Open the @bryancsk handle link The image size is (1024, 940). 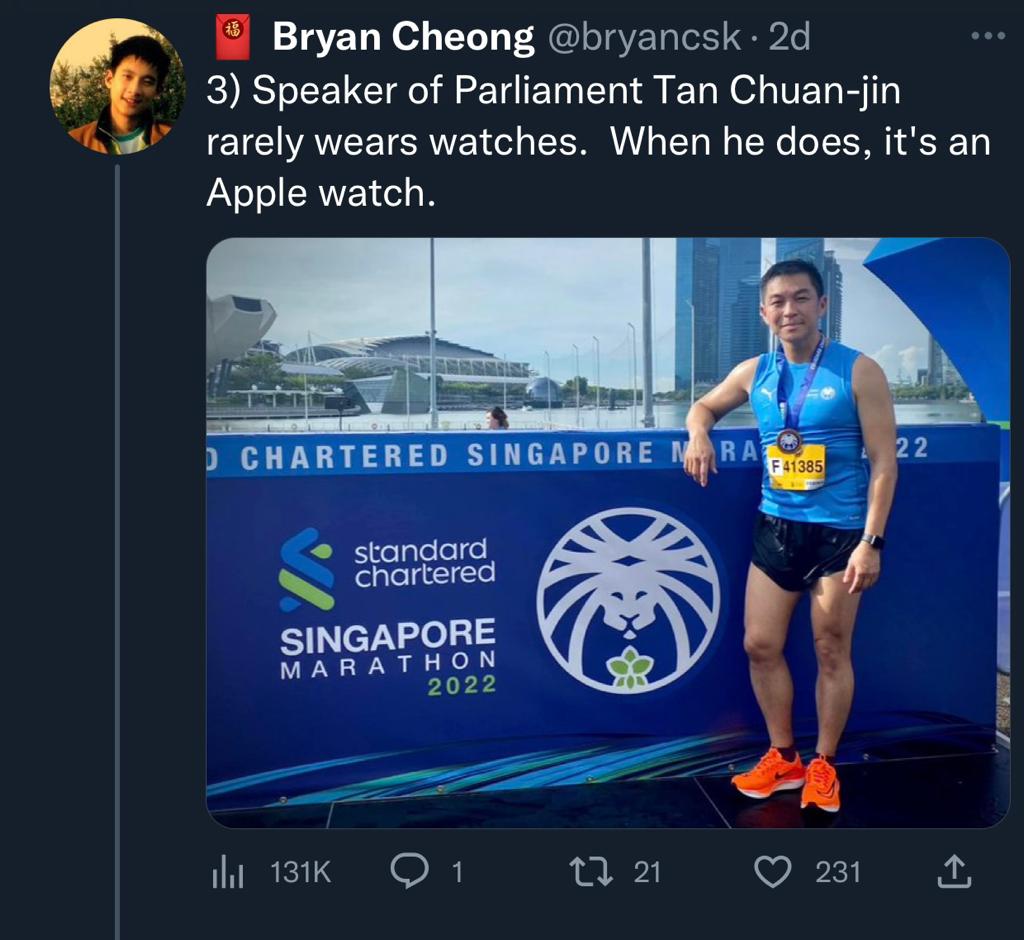click(x=643, y=38)
